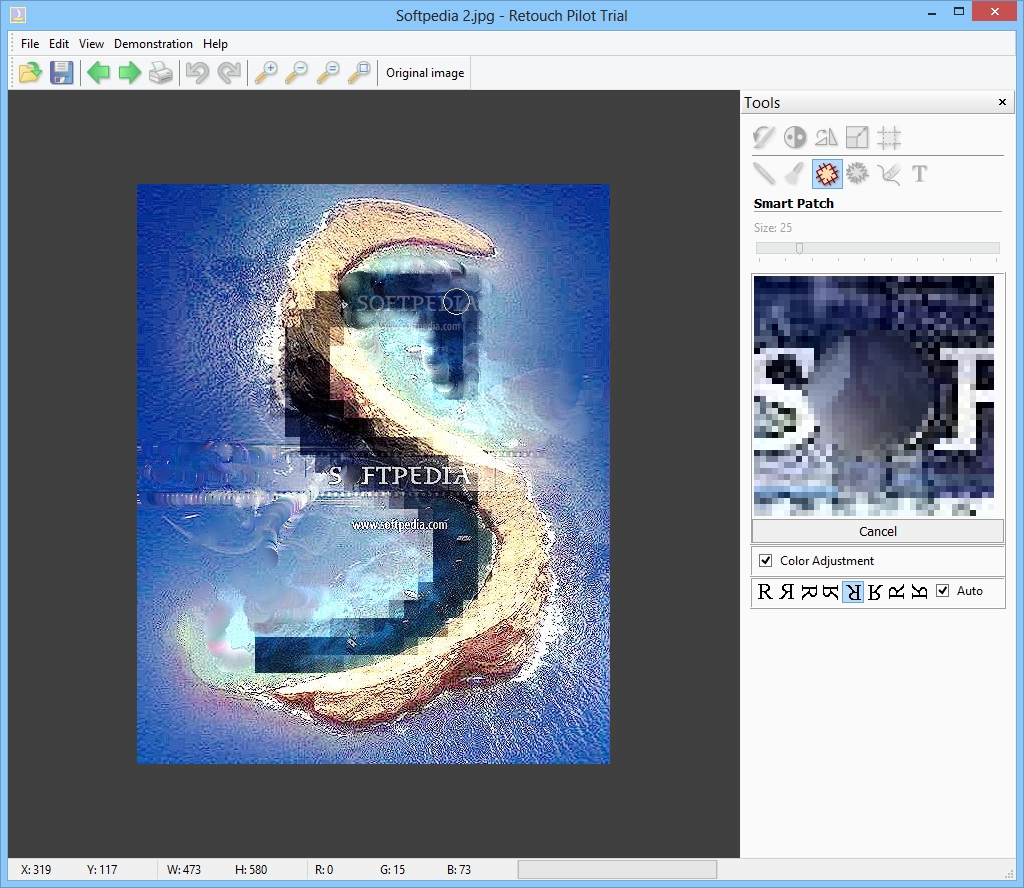Zoom in with the plus magnifier
The height and width of the screenshot is (888, 1024).
[x=266, y=72]
